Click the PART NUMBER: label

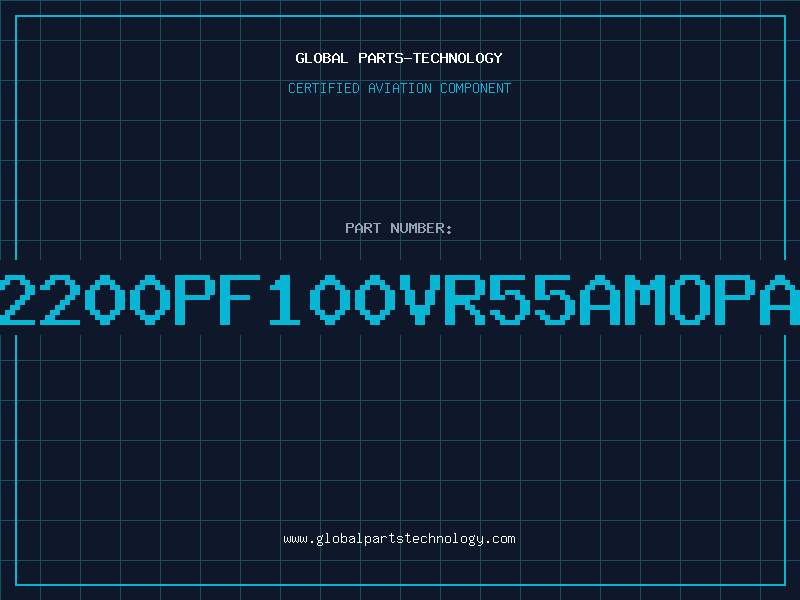[399, 228]
